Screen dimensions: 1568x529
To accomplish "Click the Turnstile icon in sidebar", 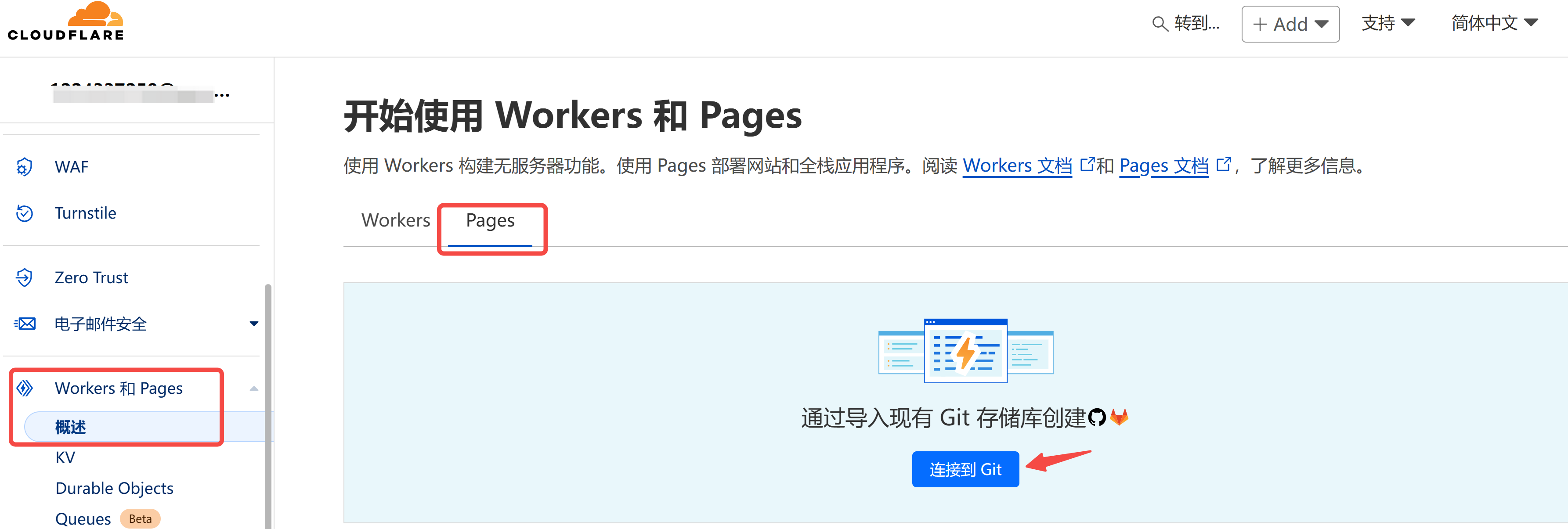I will tap(24, 213).
